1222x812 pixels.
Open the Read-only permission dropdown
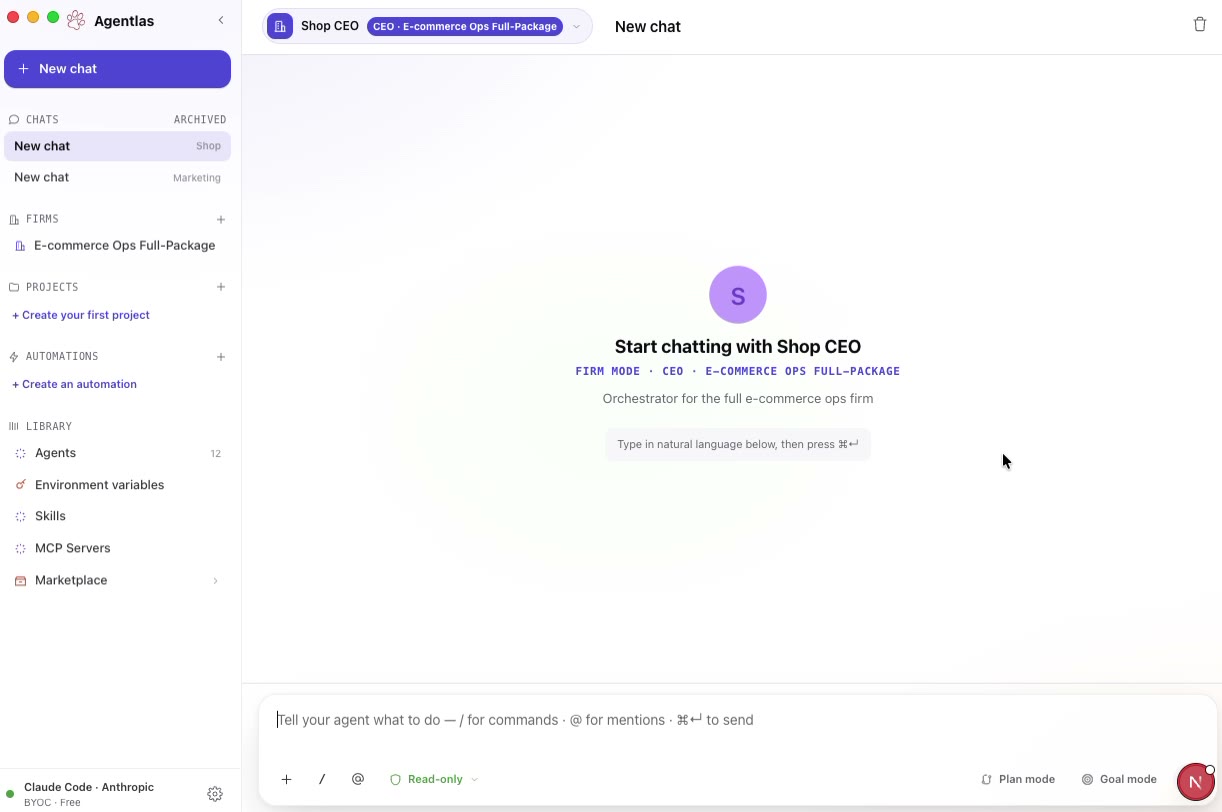pos(434,779)
